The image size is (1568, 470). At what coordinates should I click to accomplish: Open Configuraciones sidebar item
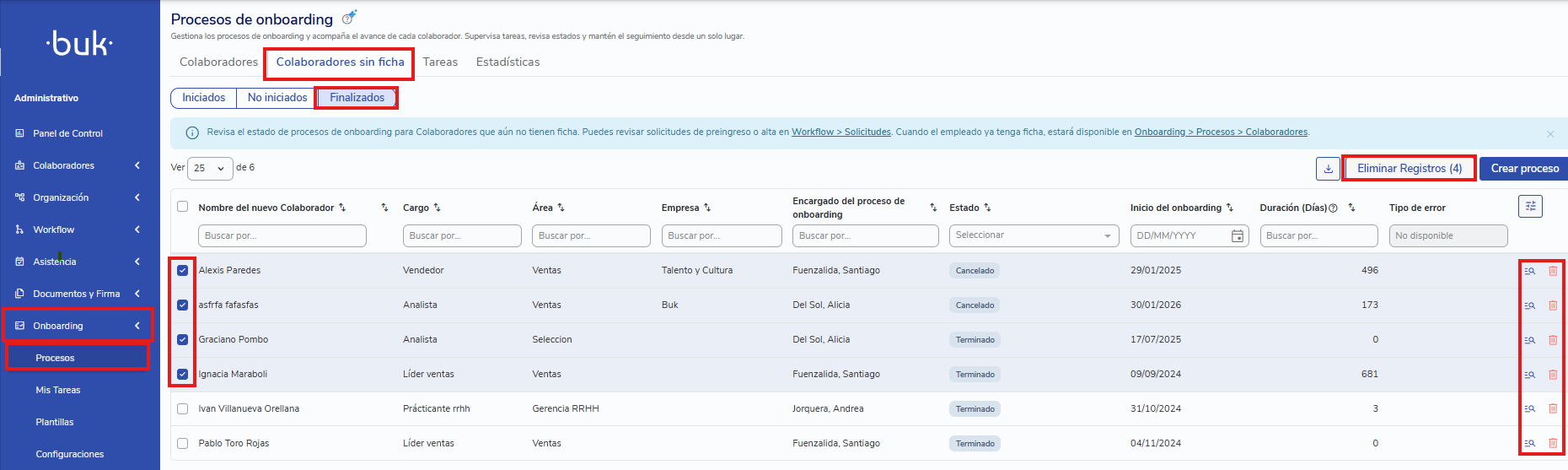click(70, 454)
